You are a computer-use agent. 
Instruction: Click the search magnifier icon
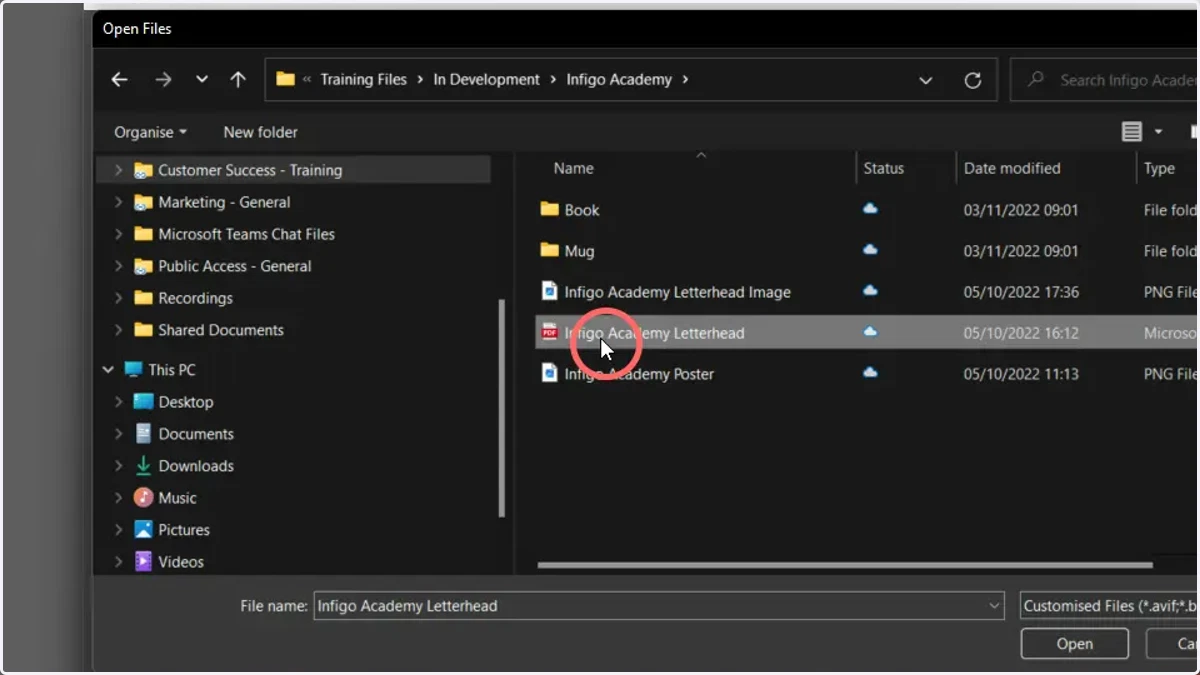coord(1037,79)
